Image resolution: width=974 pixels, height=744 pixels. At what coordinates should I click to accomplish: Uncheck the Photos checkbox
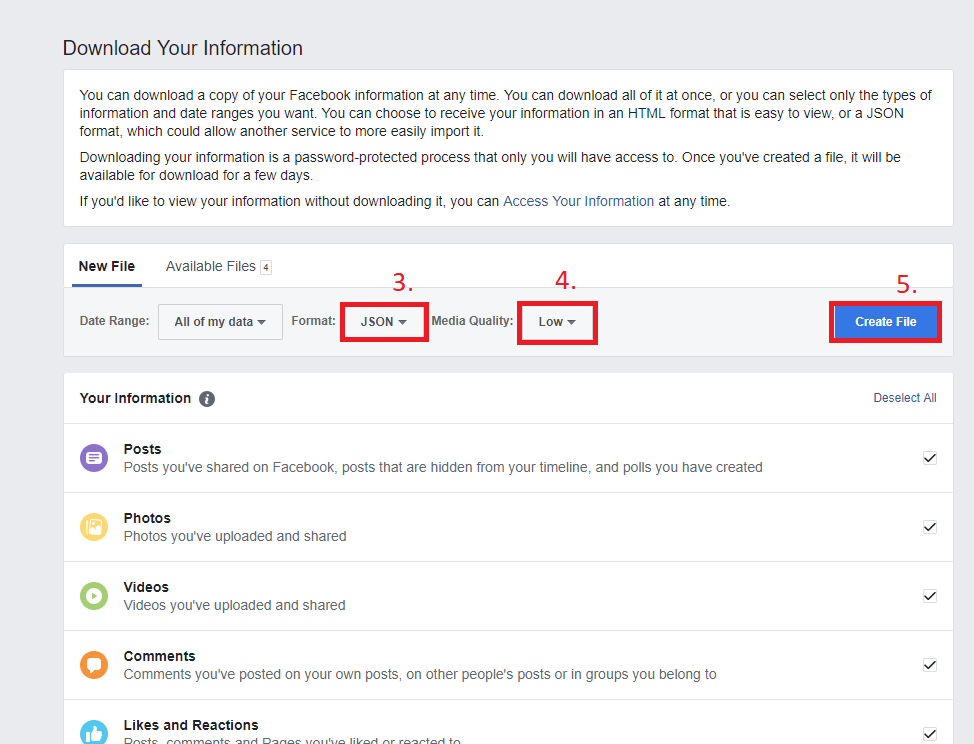929,527
